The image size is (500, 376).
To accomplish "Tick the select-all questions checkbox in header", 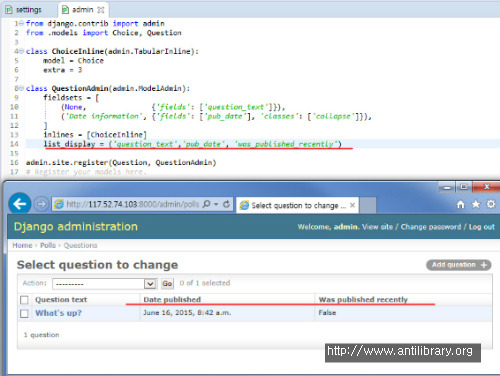I will (24, 300).
